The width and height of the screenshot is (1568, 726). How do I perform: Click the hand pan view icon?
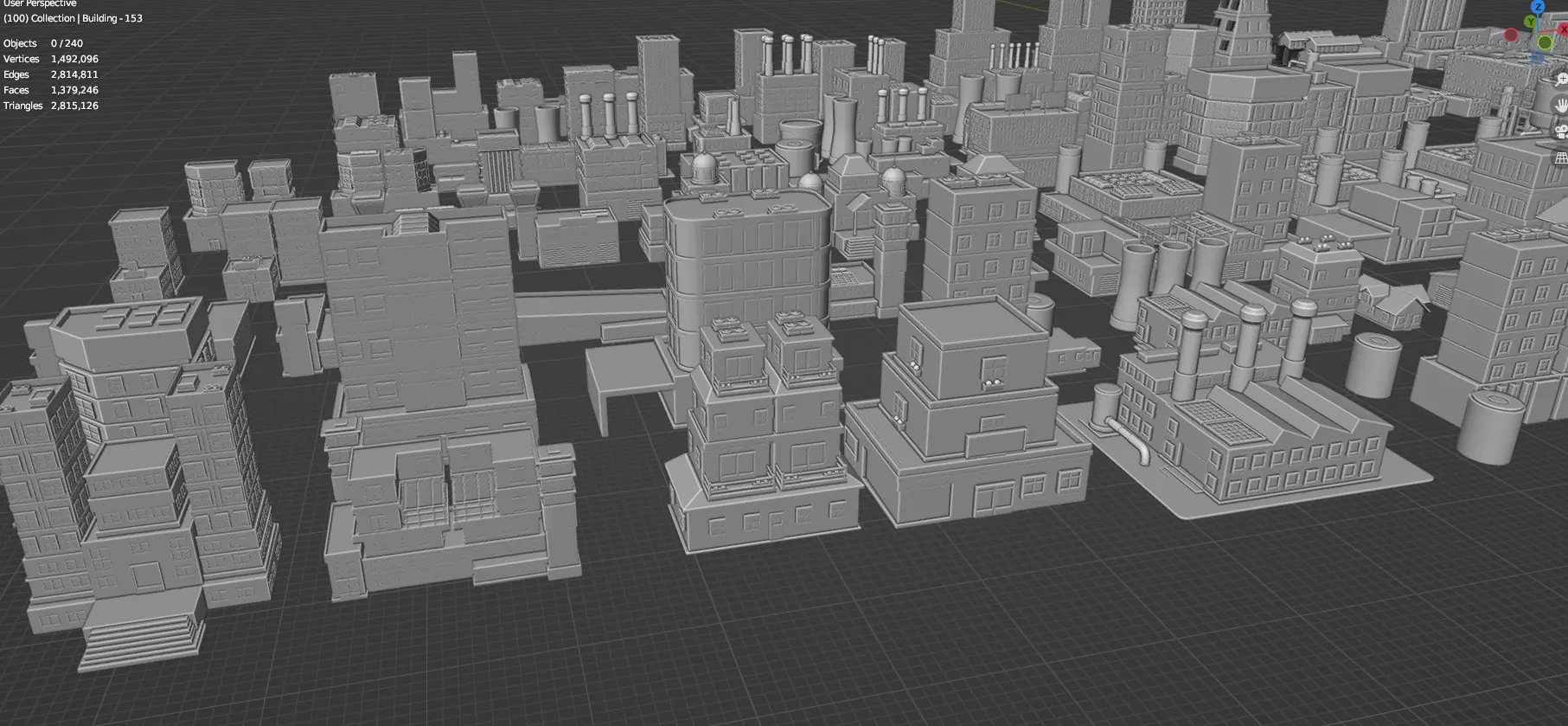[x=1561, y=106]
